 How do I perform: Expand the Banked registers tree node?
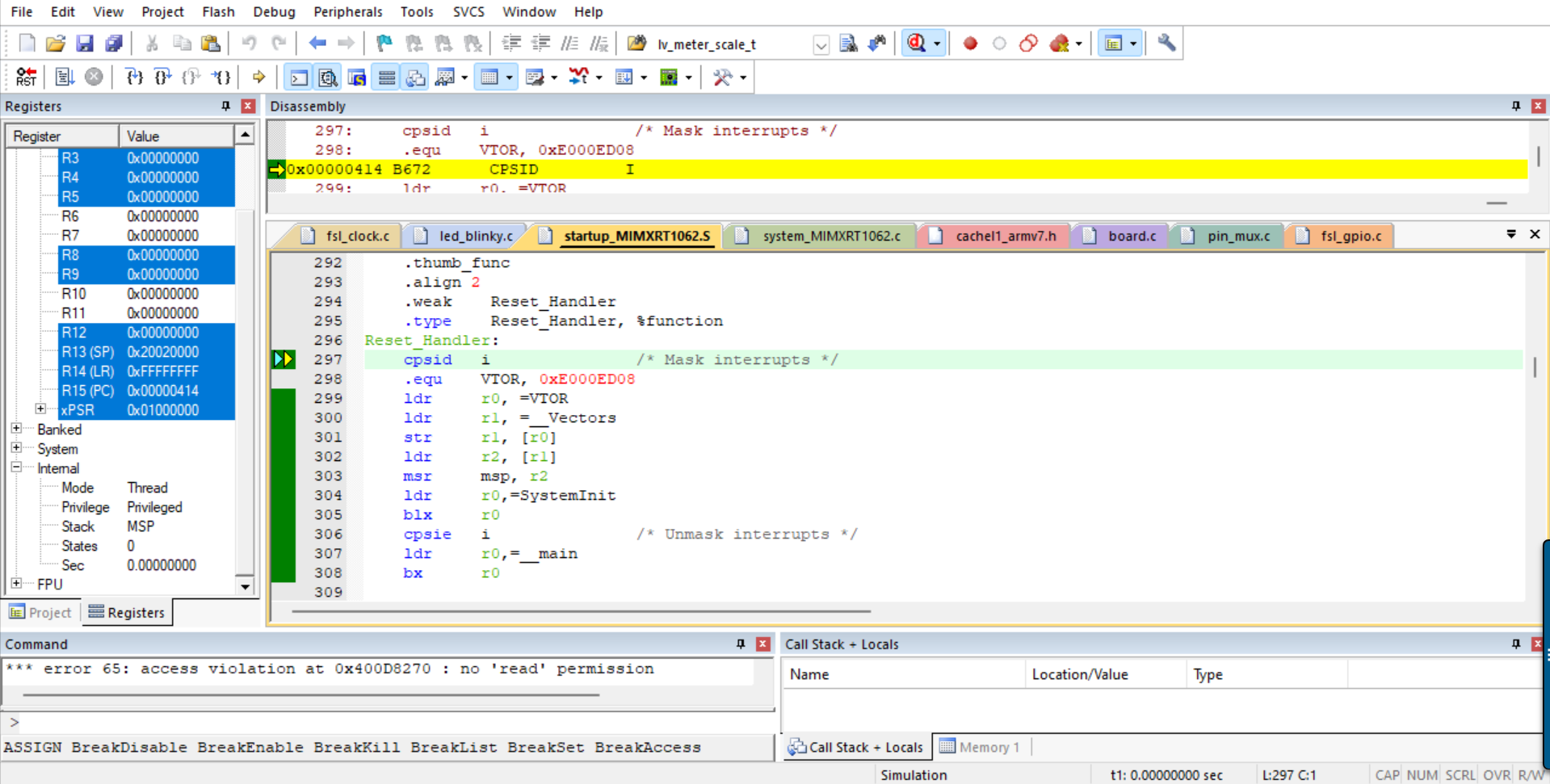pyautogui.click(x=16, y=429)
